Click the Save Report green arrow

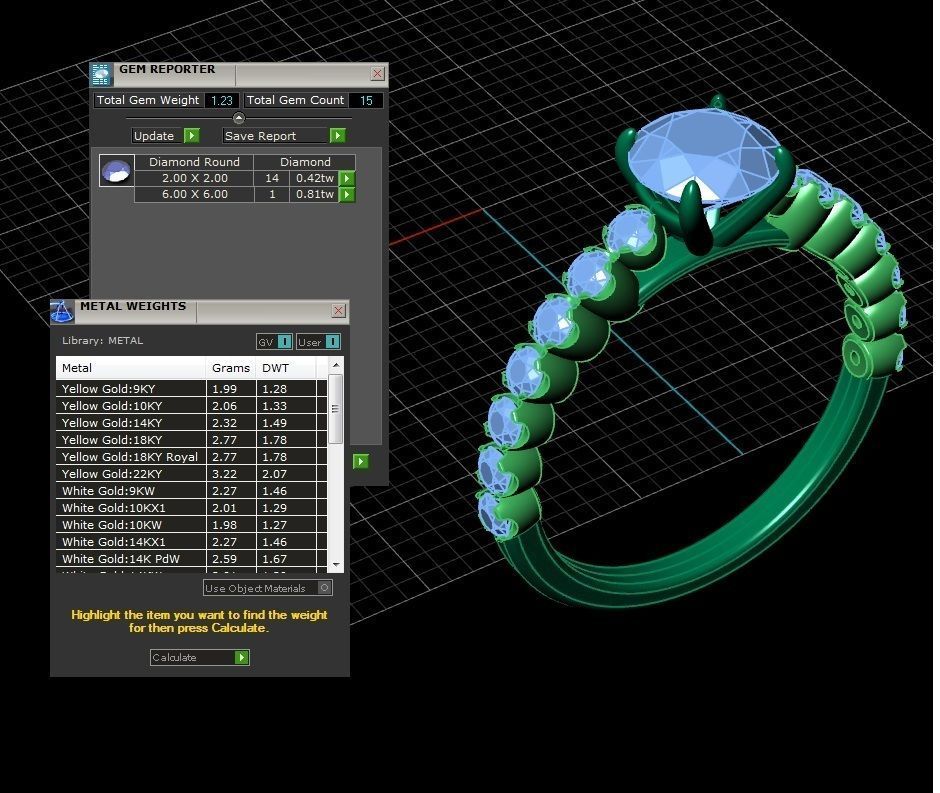coord(338,136)
